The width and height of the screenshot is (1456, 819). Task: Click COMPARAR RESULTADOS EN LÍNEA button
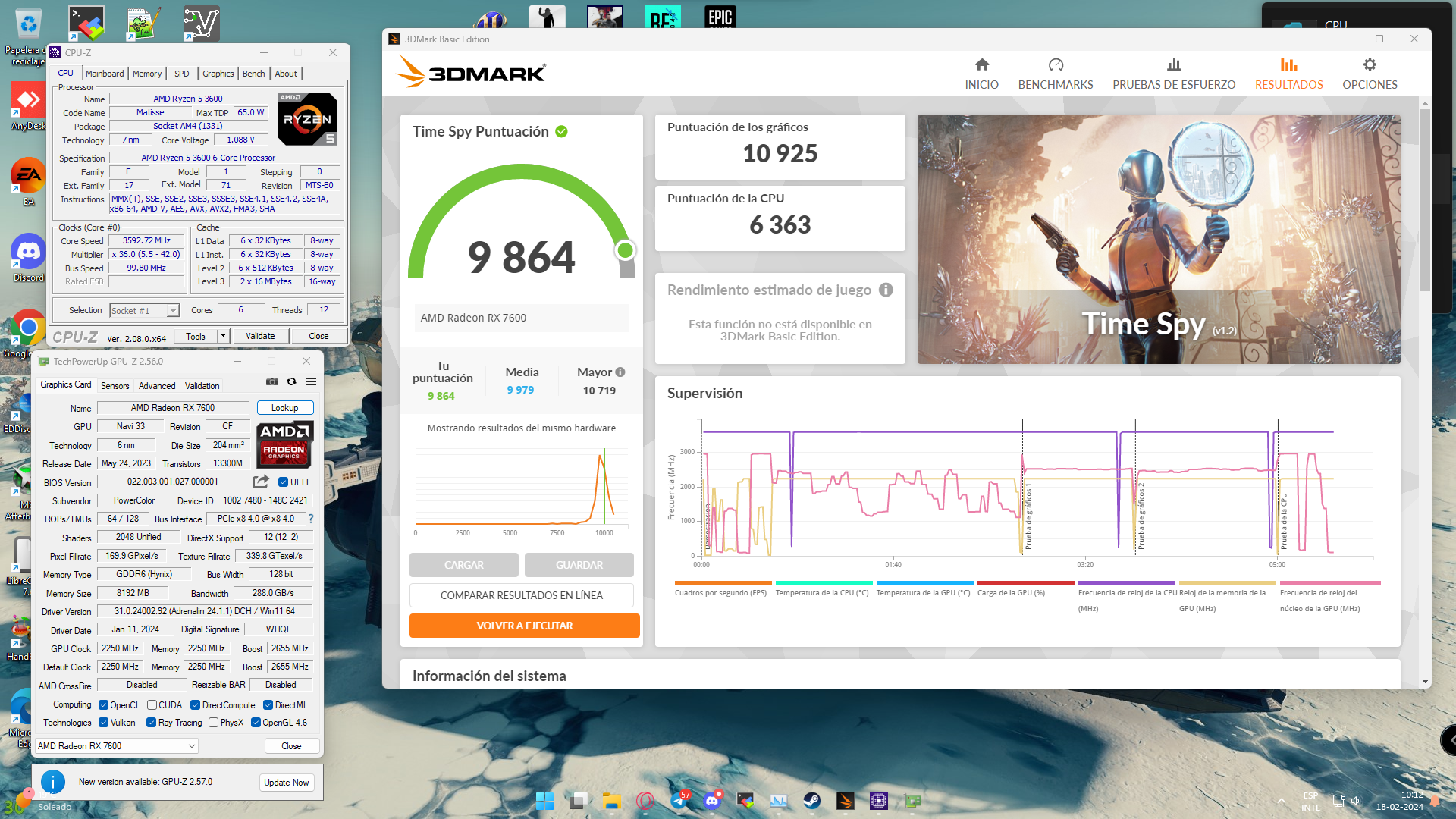(521, 595)
